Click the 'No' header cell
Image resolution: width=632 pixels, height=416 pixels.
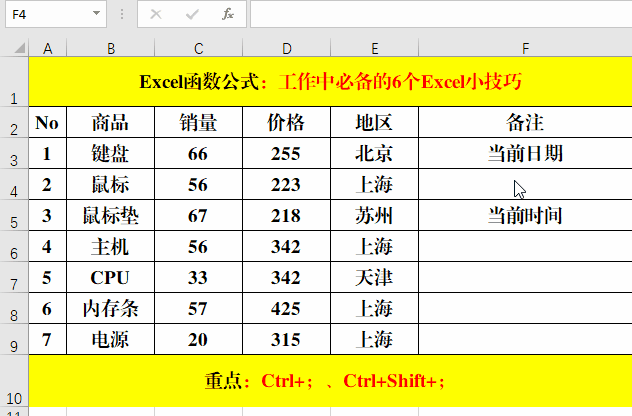coord(48,122)
